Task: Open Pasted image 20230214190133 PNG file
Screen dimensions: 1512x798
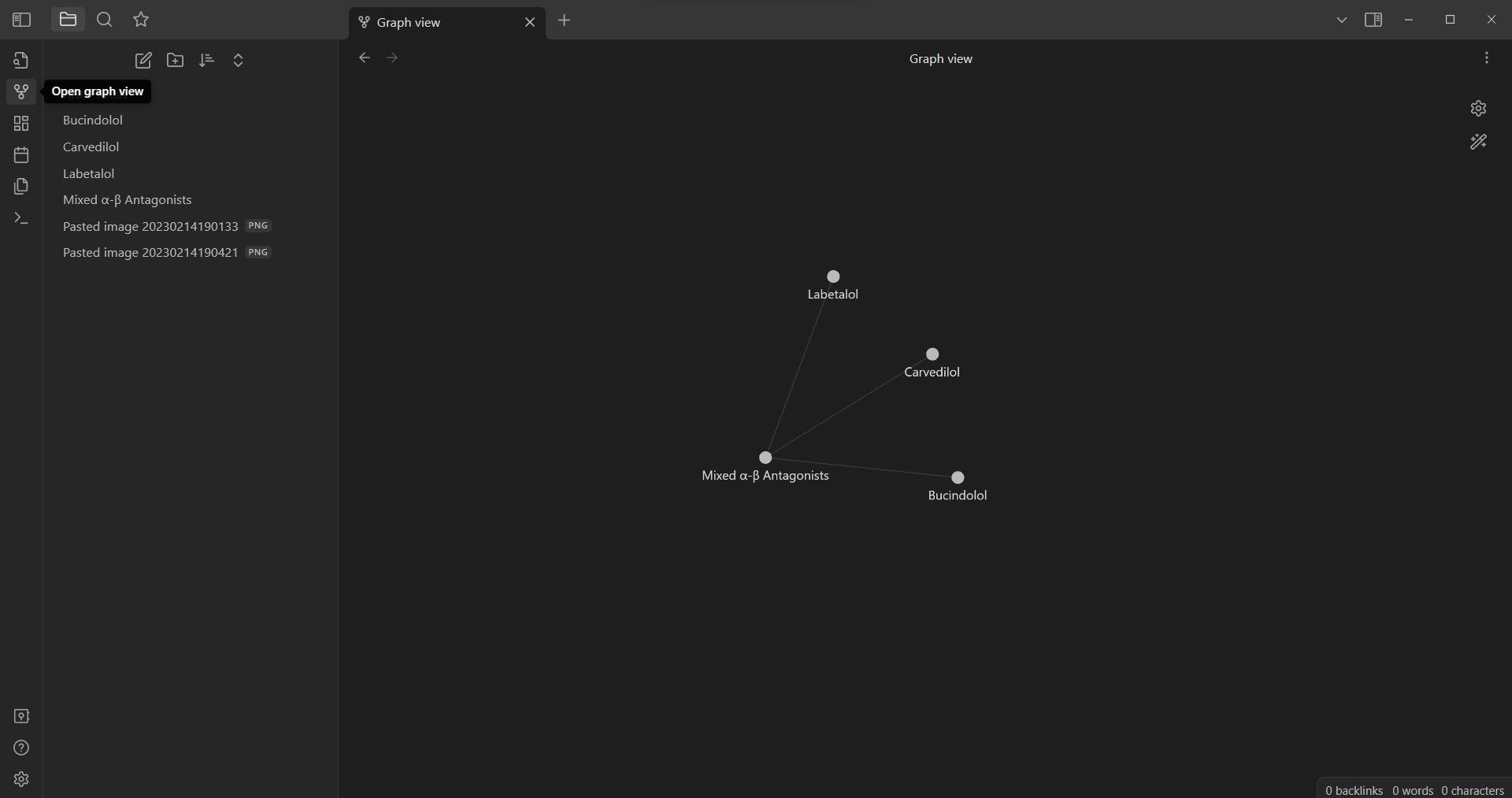Action: (150, 226)
